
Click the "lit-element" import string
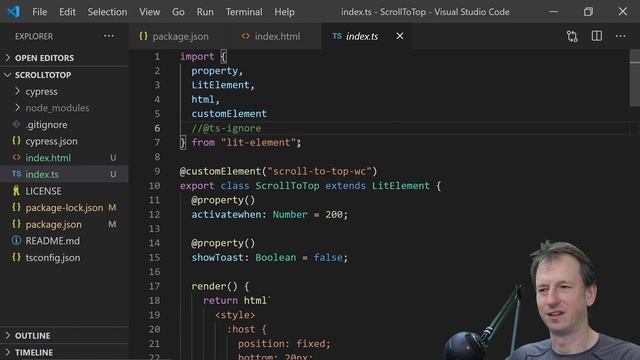pyautogui.click(x=258, y=142)
